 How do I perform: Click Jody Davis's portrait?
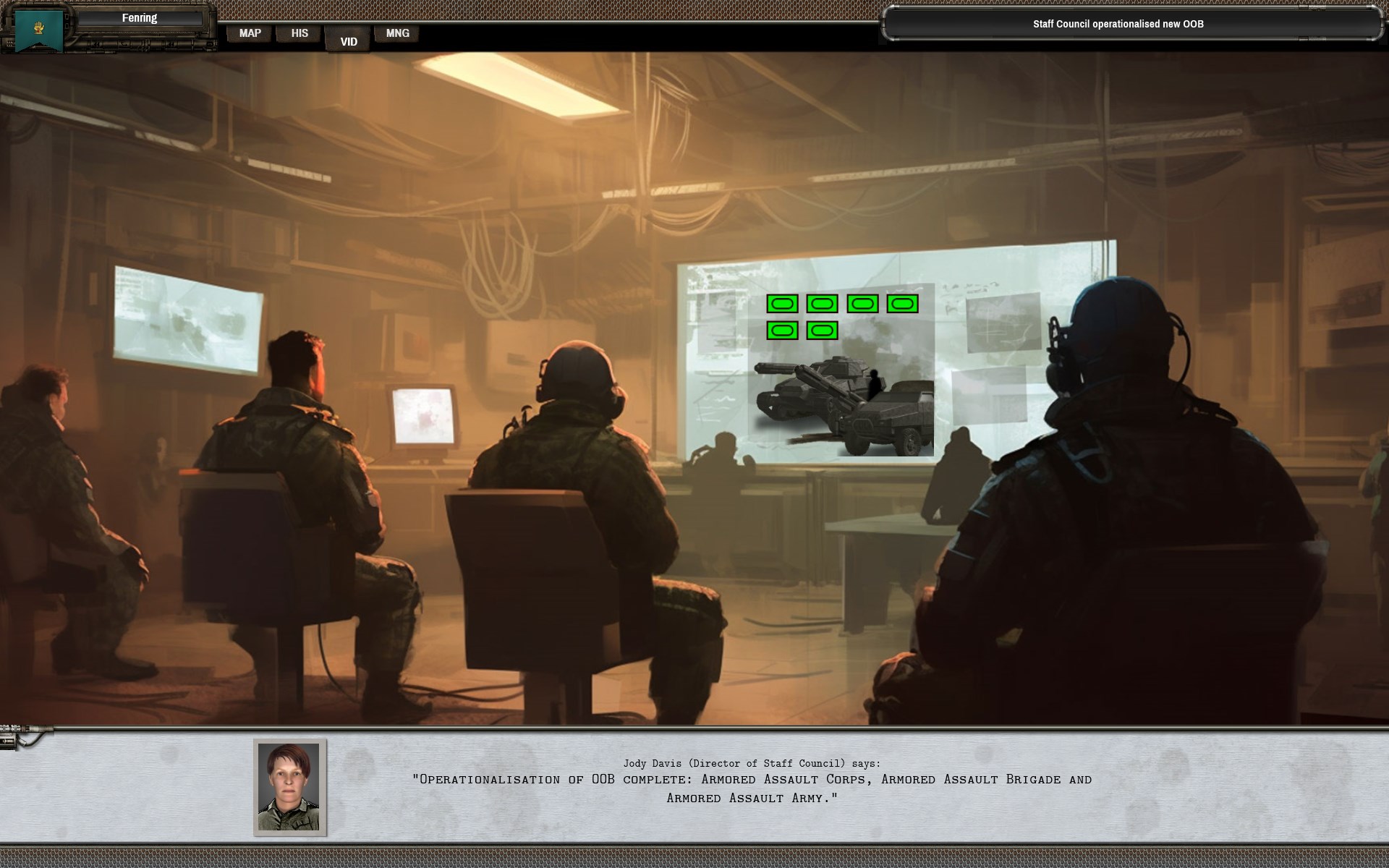289,787
